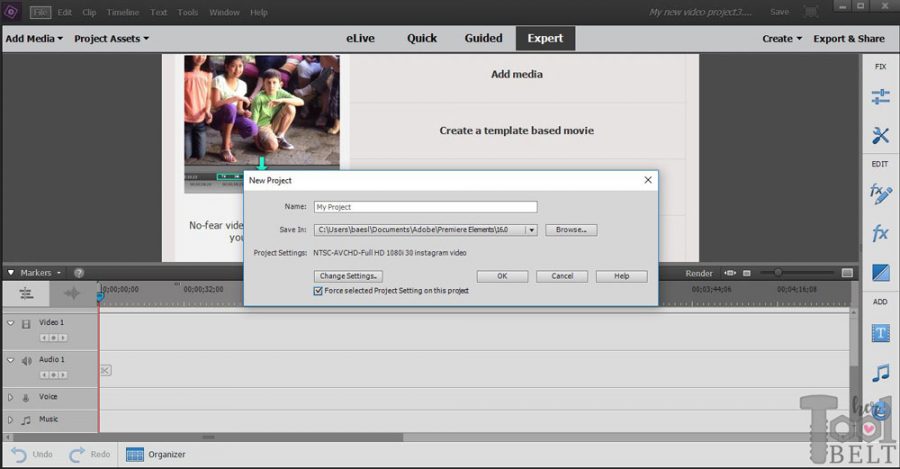Click Cancel in New Project dialog
Viewport: 900px width, 469px height.
(x=562, y=276)
